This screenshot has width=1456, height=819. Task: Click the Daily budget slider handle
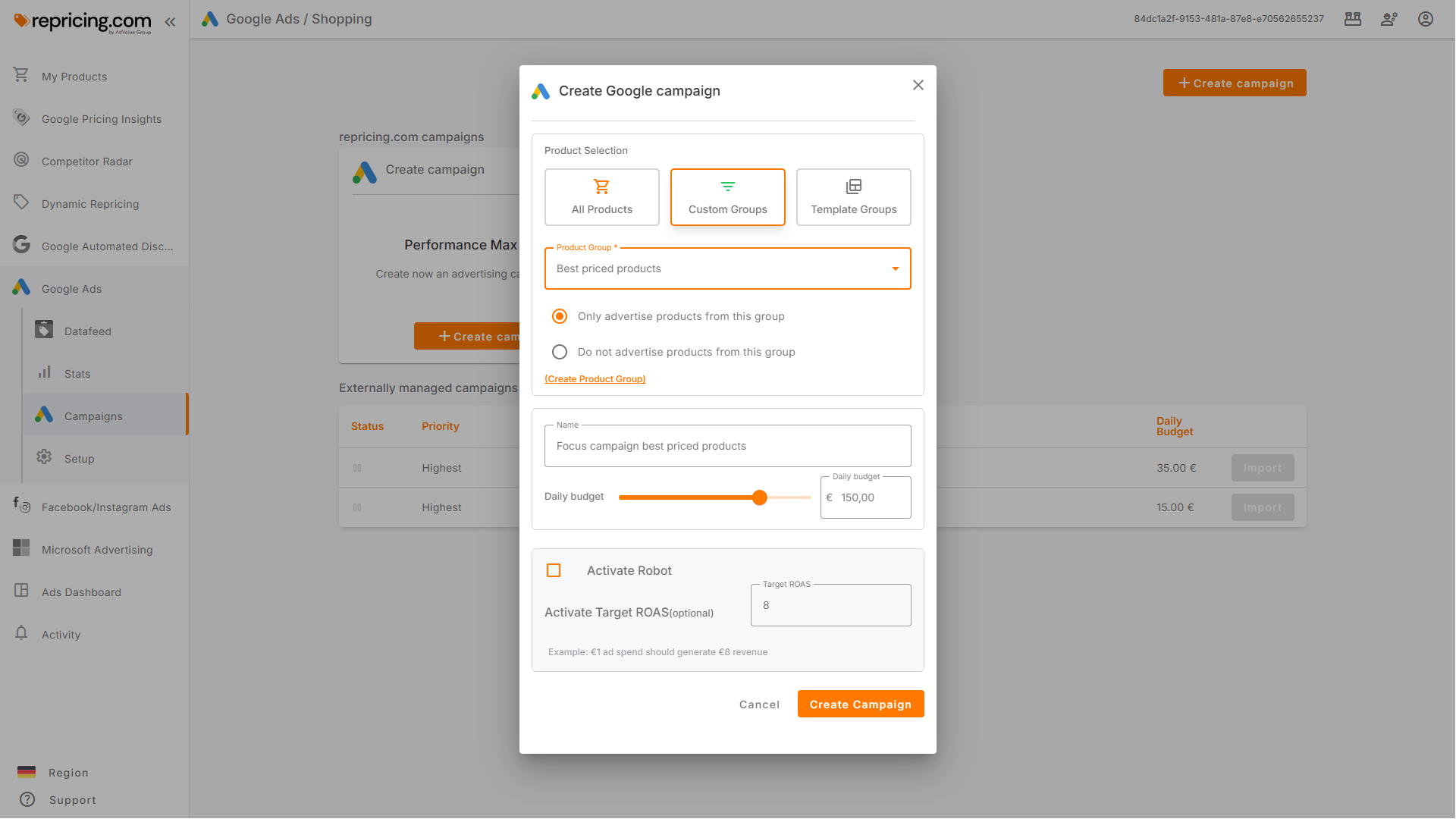(760, 497)
